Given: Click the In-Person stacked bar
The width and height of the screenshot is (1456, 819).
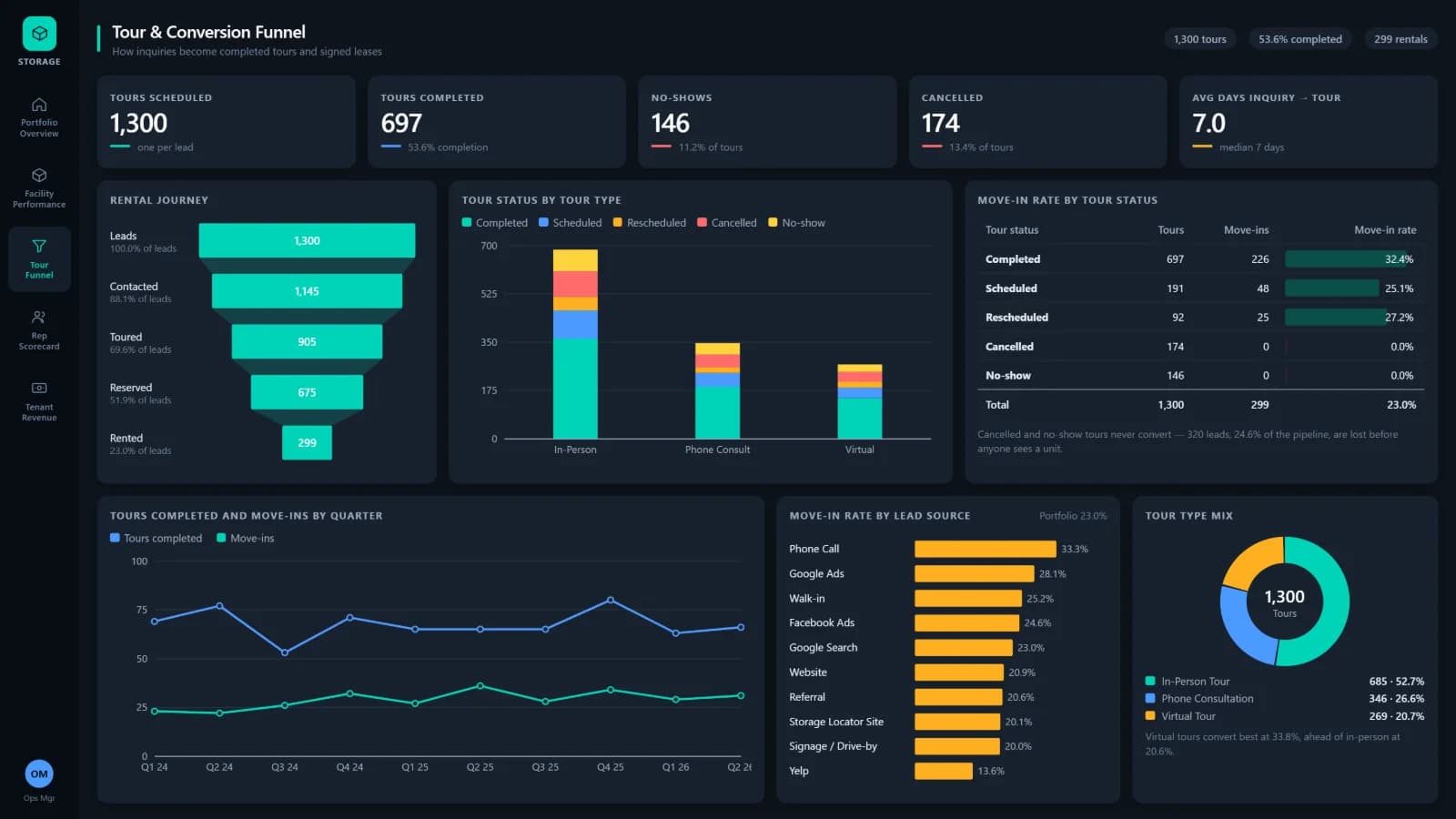Looking at the screenshot, I should [x=575, y=344].
